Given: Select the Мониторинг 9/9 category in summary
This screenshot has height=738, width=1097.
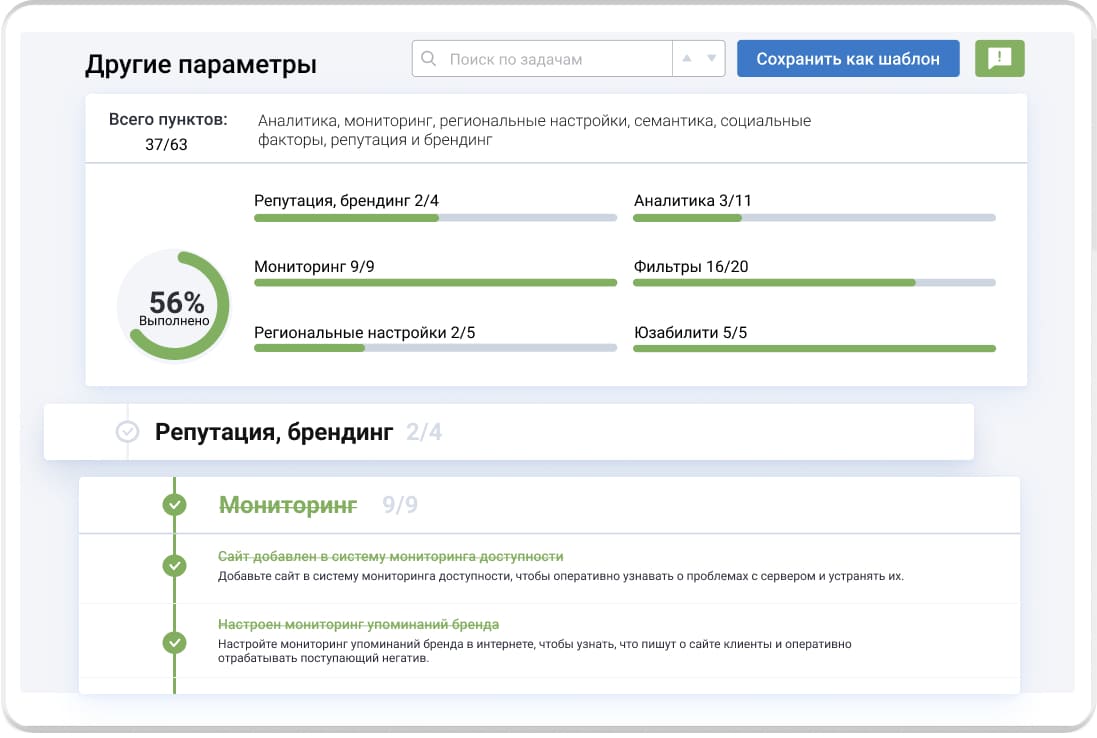Looking at the screenshot, I should (314, 267).
